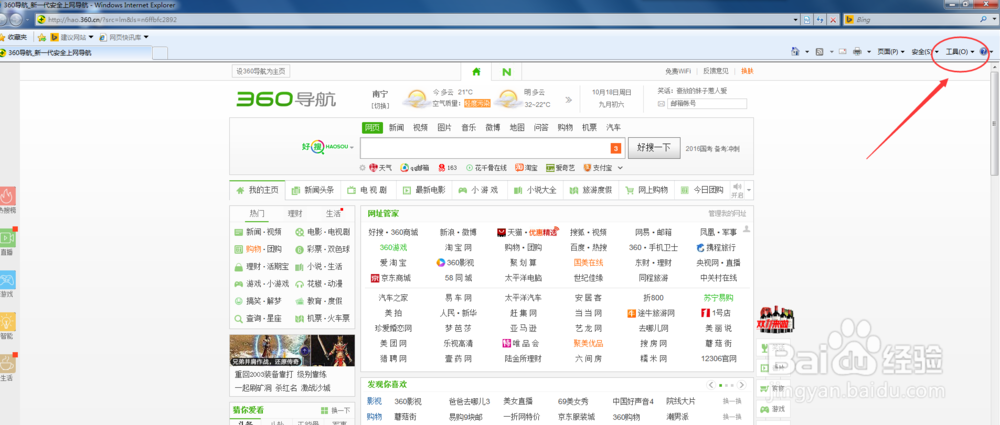This screenshot has width=1000, height=425.
Task: Click the settings gear beside 天气 shortcut
Action: click(x=363, y=168)
